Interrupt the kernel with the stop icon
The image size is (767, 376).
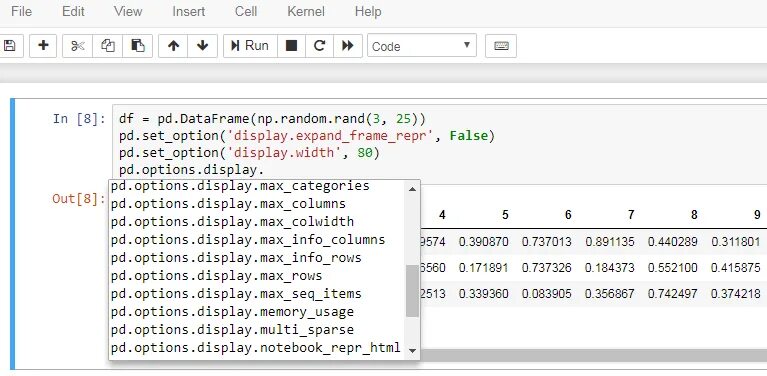click(x=292, y=46)
